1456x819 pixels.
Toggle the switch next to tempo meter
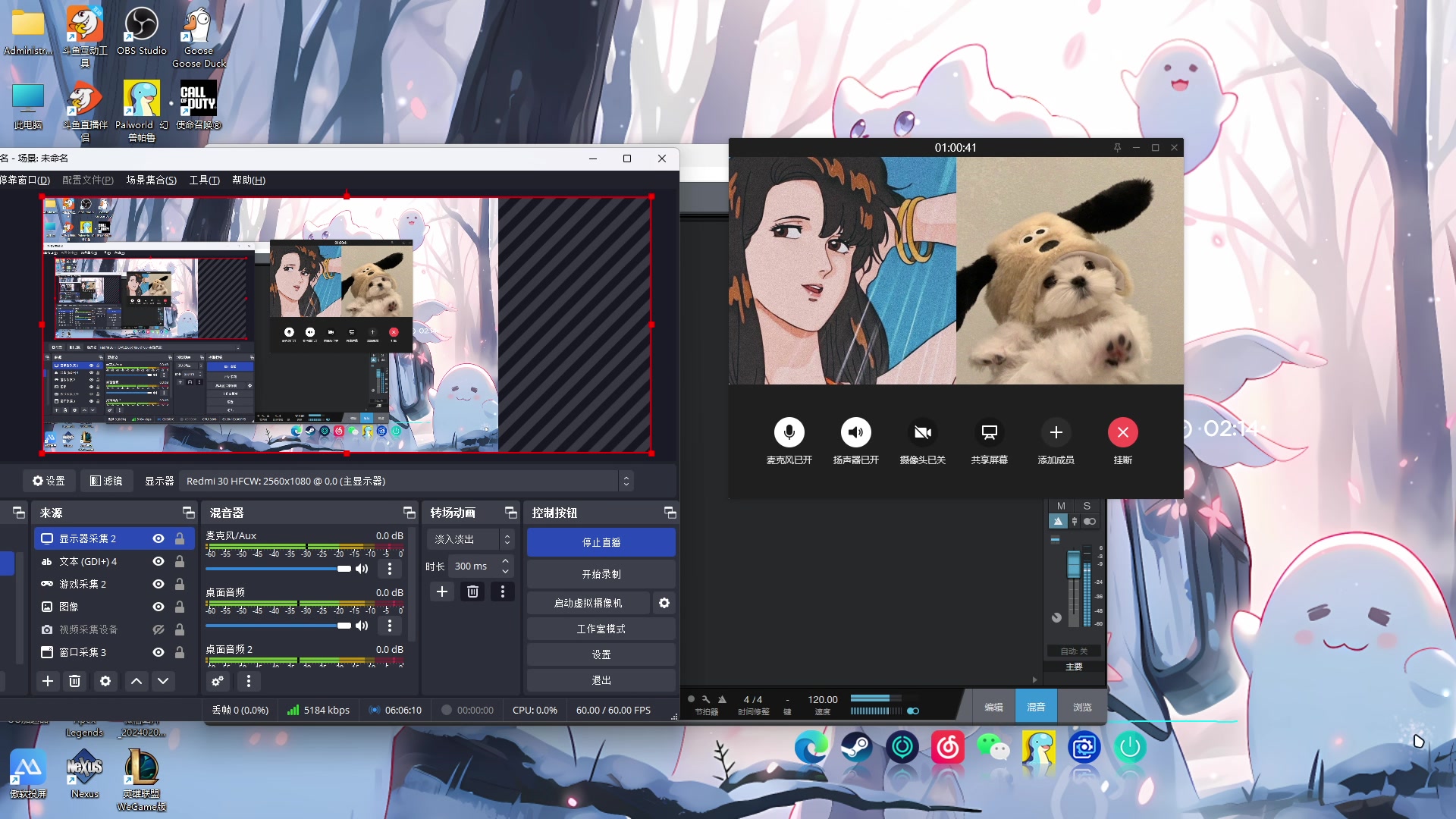pyautogui.click(x=913, y=711)
